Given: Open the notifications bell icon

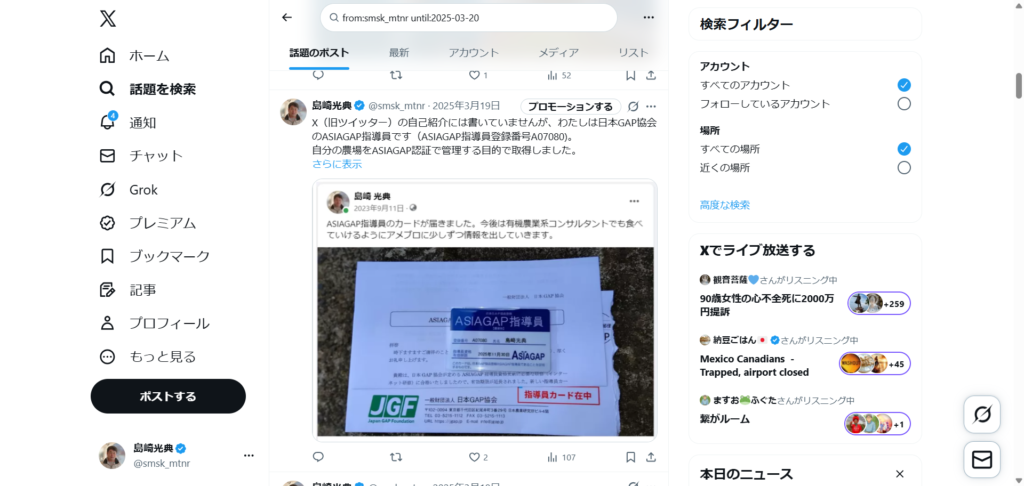Looking at the screenshot, I should (107, 122).
